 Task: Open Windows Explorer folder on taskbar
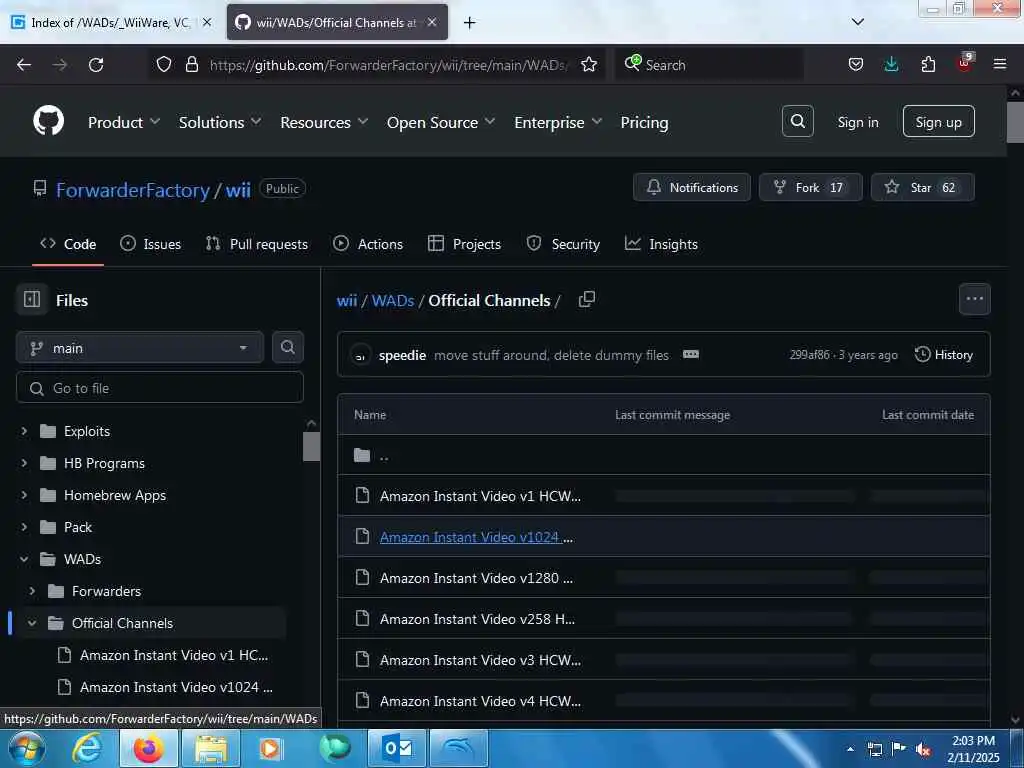click(210, 748)
